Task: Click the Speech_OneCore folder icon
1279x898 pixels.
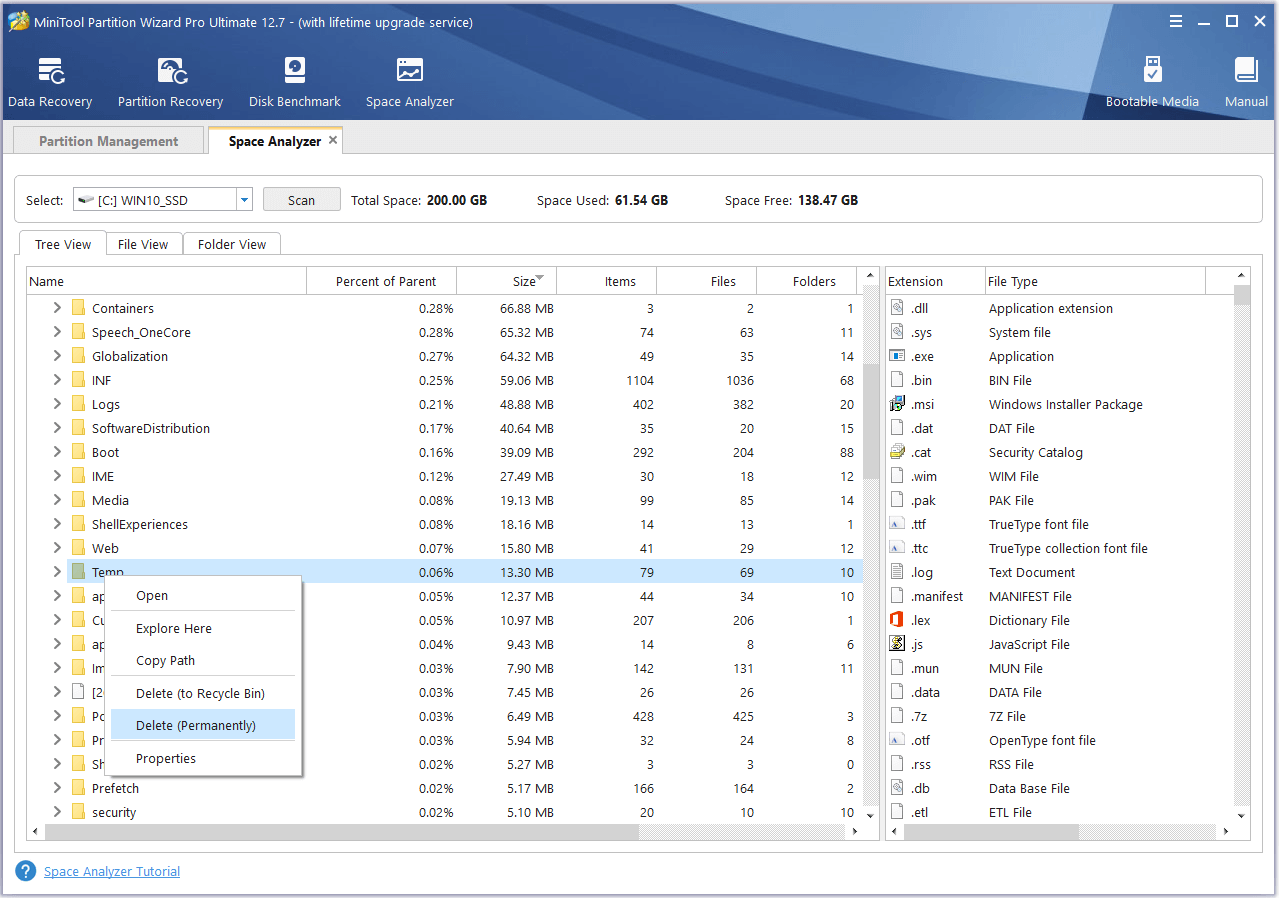Action: [78, 333]
